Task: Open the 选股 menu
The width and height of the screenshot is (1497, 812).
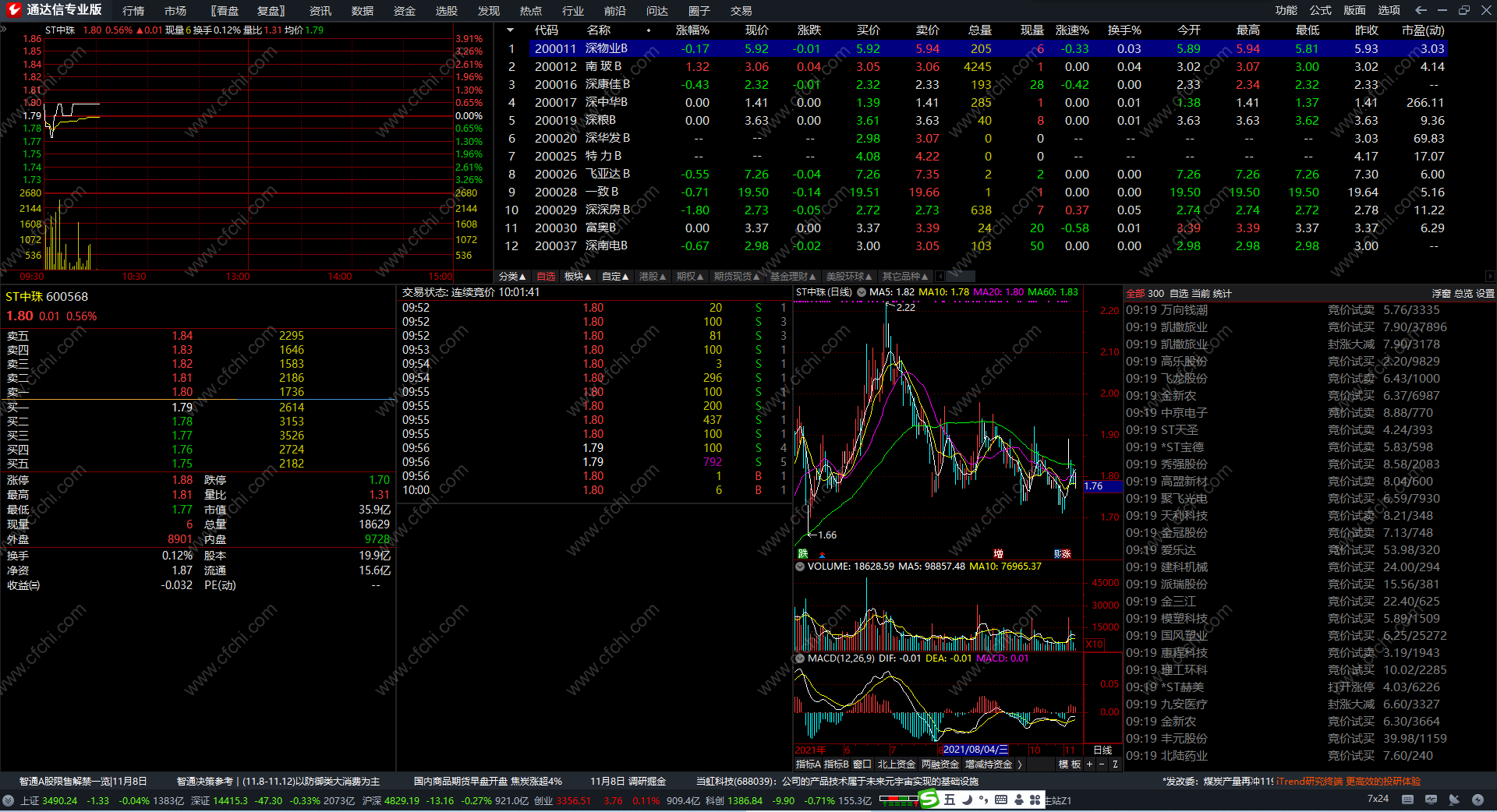Action: (x=447, y=11)
